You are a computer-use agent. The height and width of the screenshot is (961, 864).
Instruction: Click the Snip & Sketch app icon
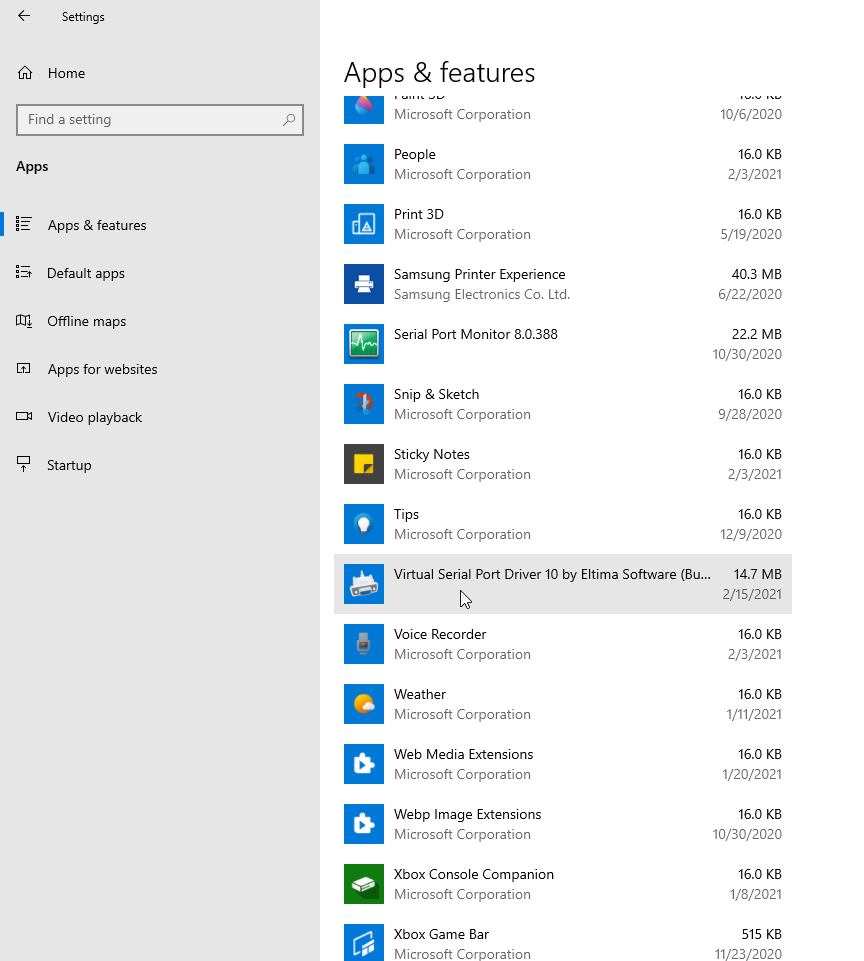pyautogui.click(x=364, y=405)
